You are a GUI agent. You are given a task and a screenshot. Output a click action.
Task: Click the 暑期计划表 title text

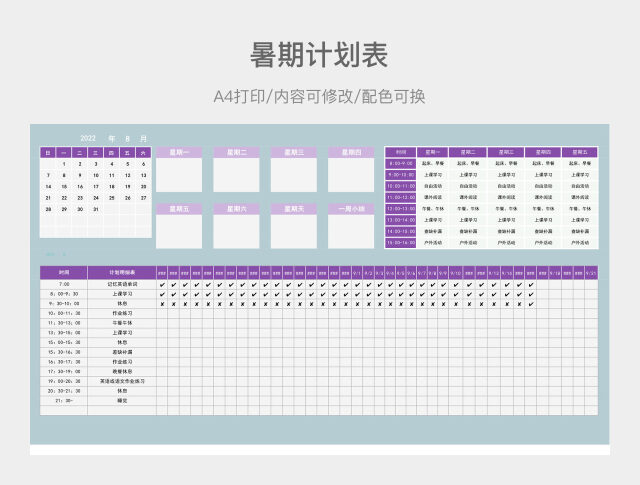click(318, 55)
